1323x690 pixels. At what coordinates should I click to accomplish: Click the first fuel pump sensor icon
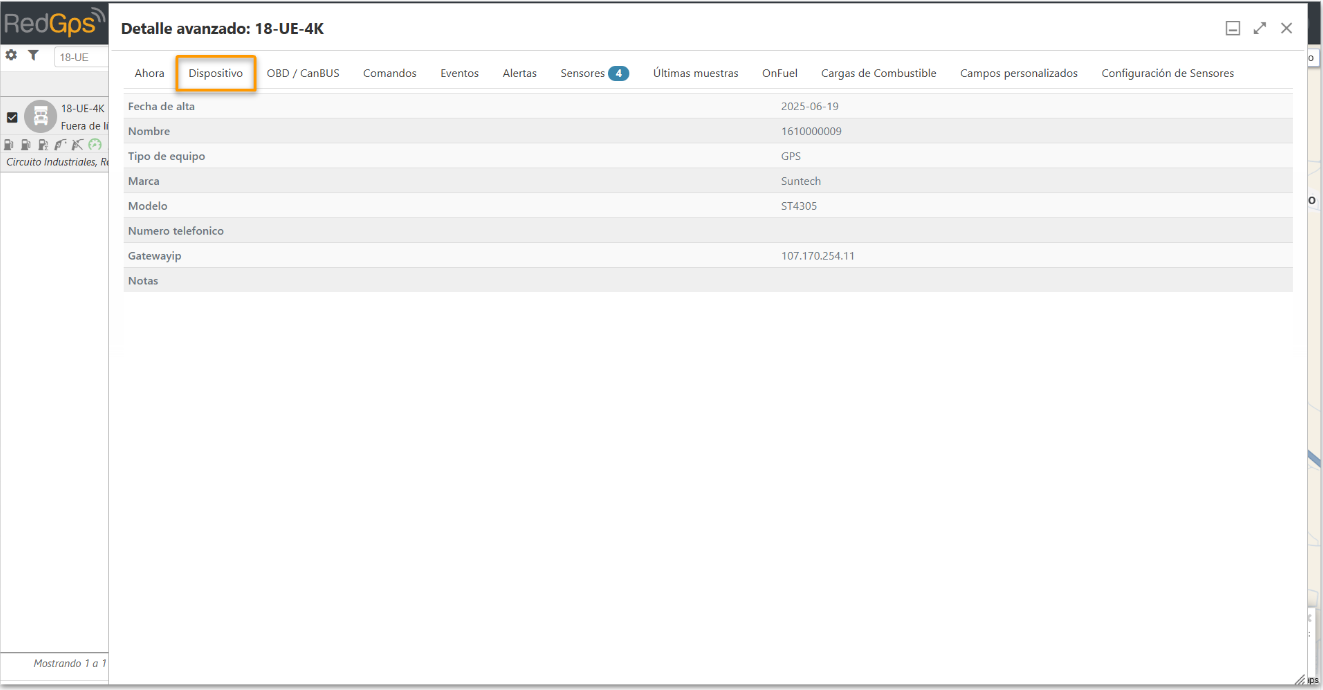9,145
